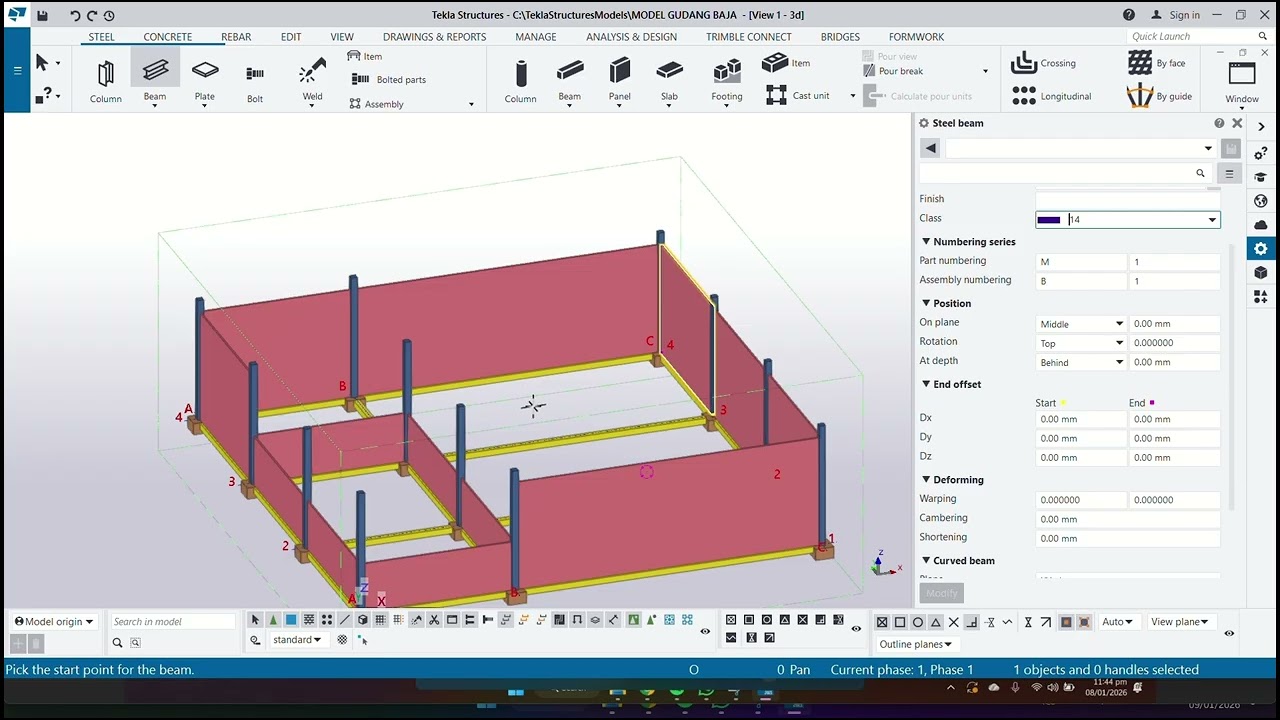Select the steel Beam tool
This screenshot has height=720, width=1280.
(x=155, y=79)
